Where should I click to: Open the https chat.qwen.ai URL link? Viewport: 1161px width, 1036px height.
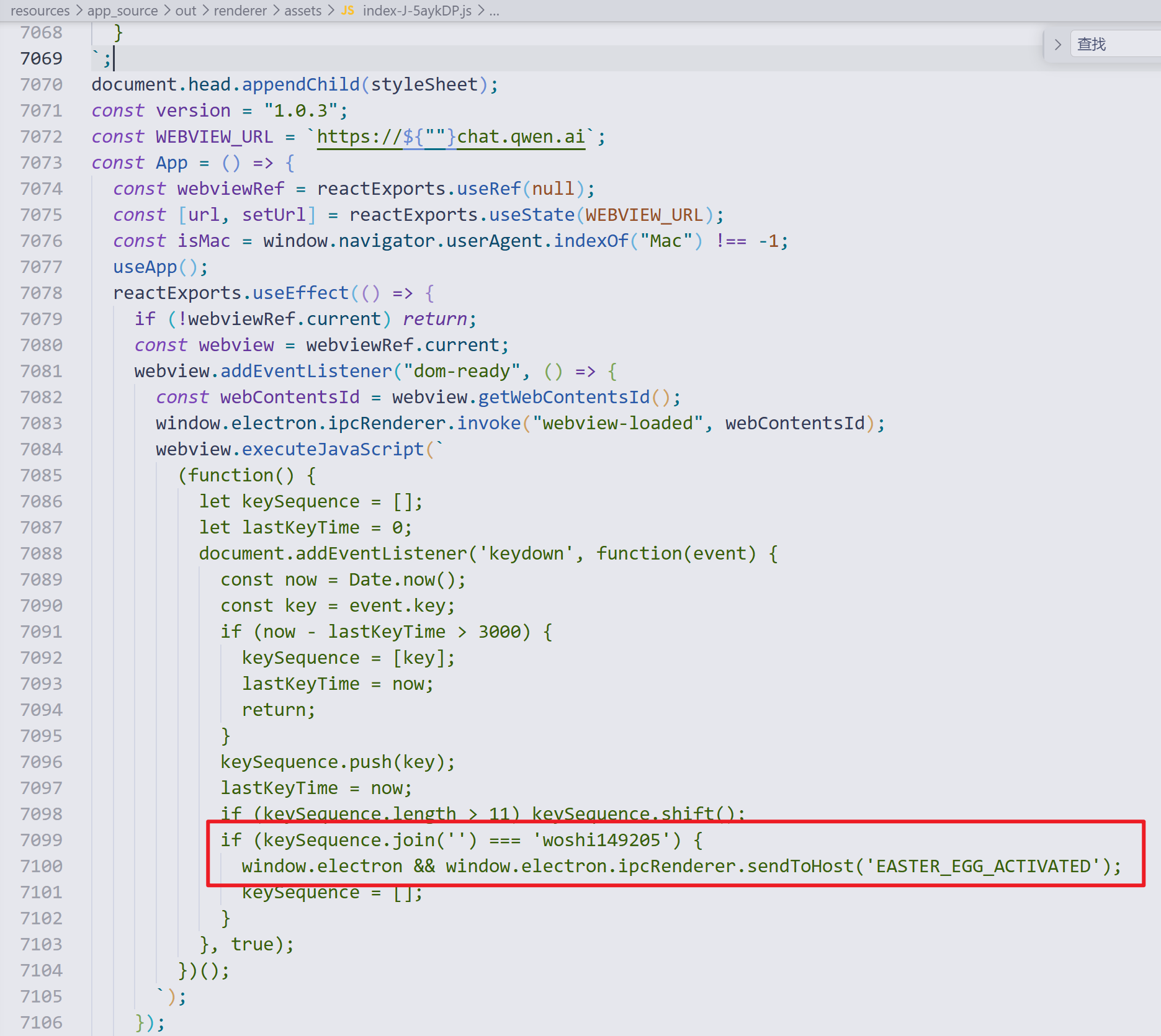[x=451, y=136]
